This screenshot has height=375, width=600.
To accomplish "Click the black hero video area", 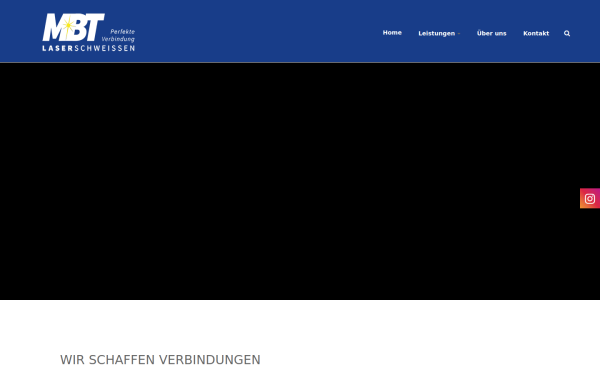I will click(300, 181).
